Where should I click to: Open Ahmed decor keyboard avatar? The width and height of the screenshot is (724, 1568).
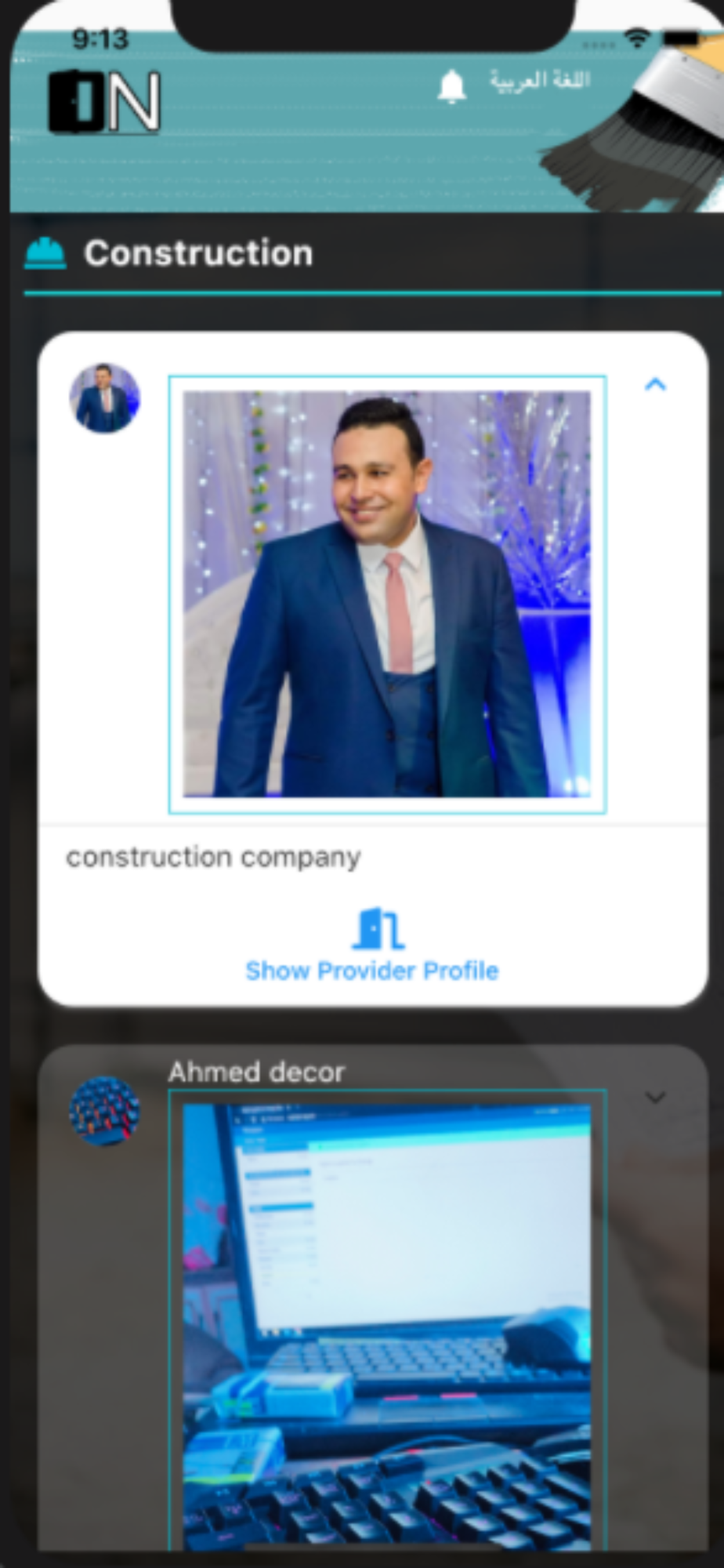(104, 1110)
